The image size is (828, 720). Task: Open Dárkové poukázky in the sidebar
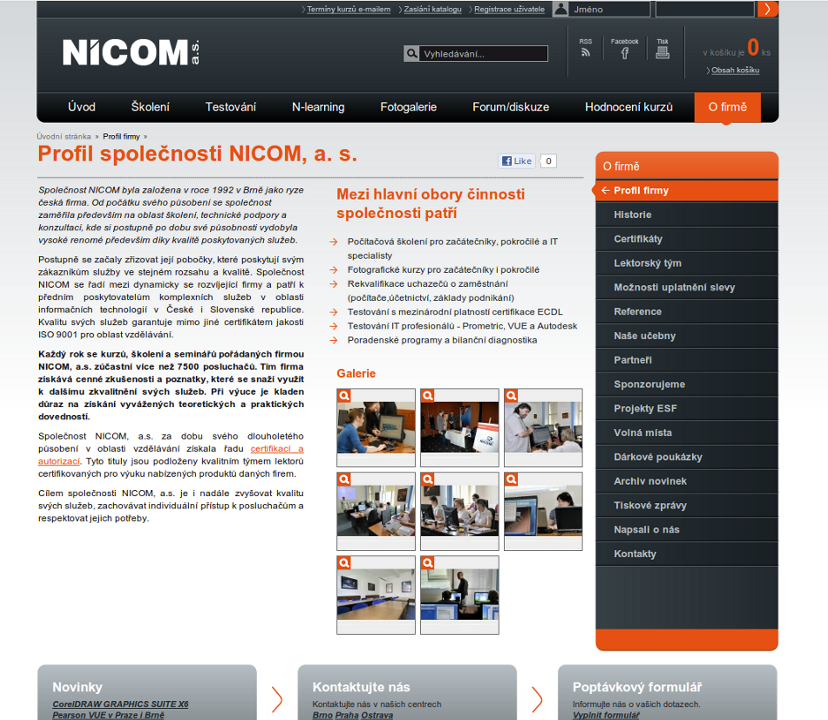[686, 458]
